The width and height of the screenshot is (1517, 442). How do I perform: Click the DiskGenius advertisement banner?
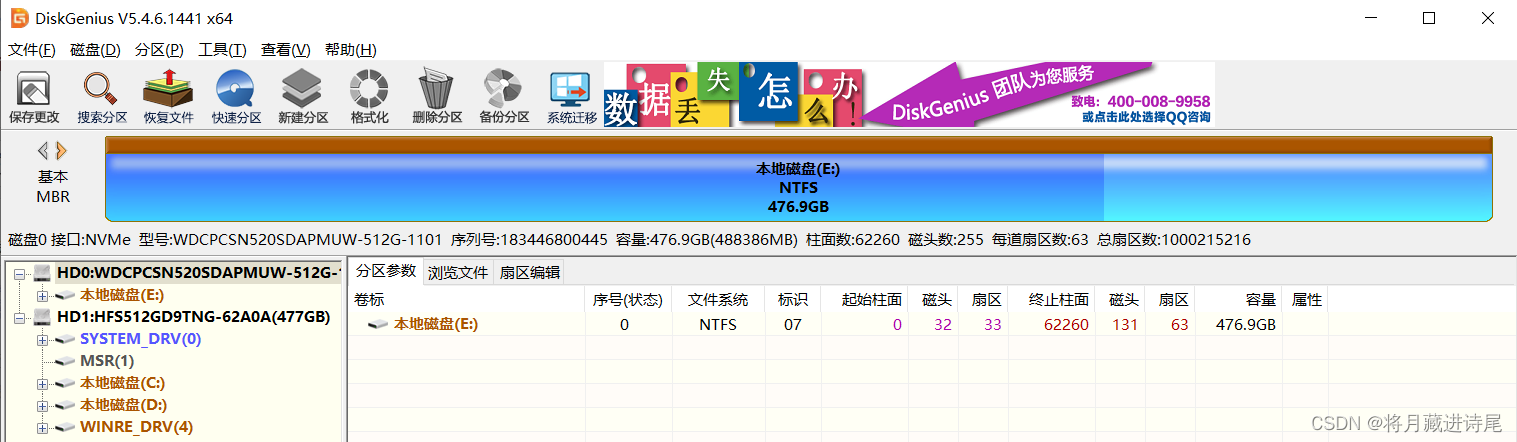909,95
